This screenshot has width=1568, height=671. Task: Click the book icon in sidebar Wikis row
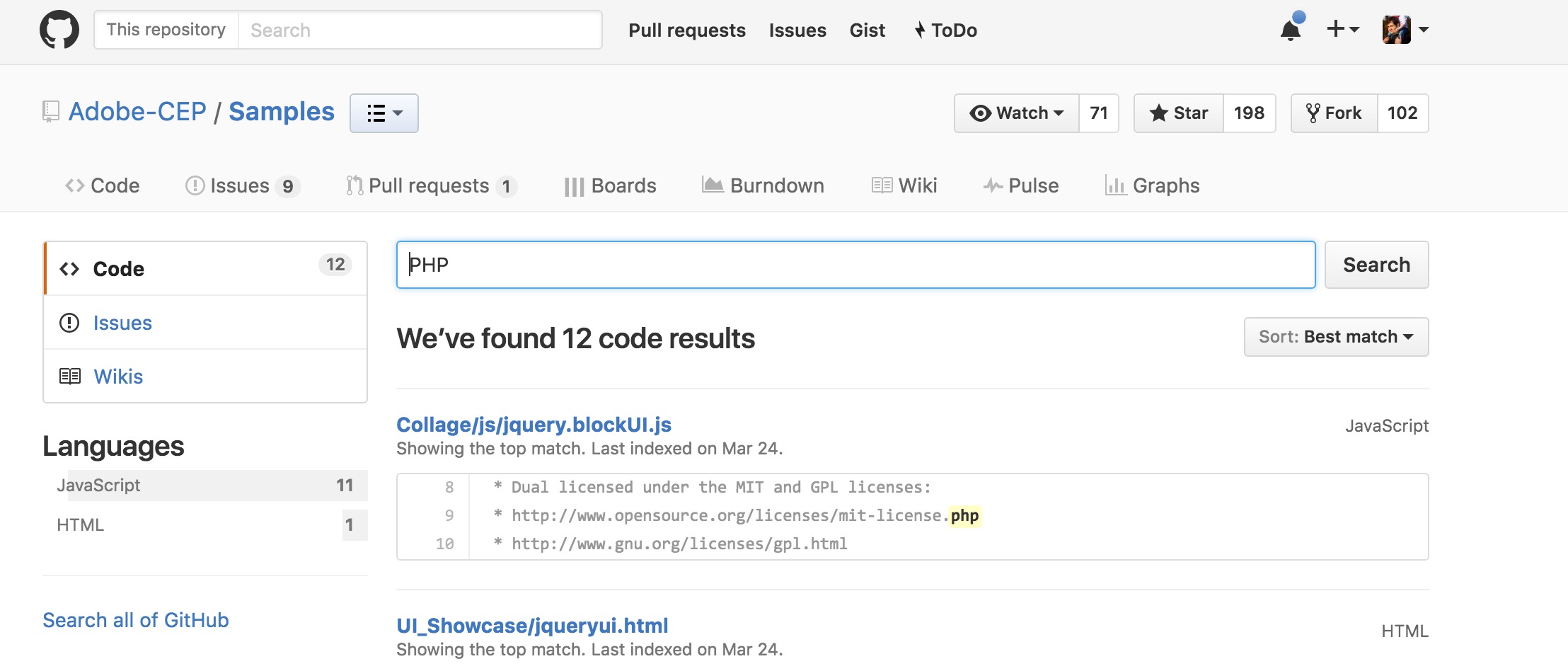[69, 377]
